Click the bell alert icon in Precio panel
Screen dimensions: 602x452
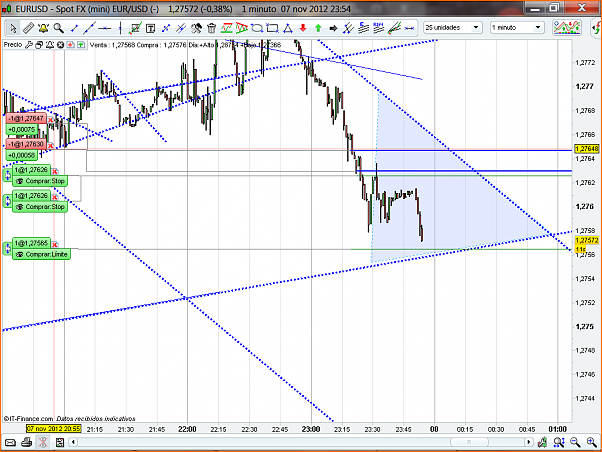click(50, 45)
